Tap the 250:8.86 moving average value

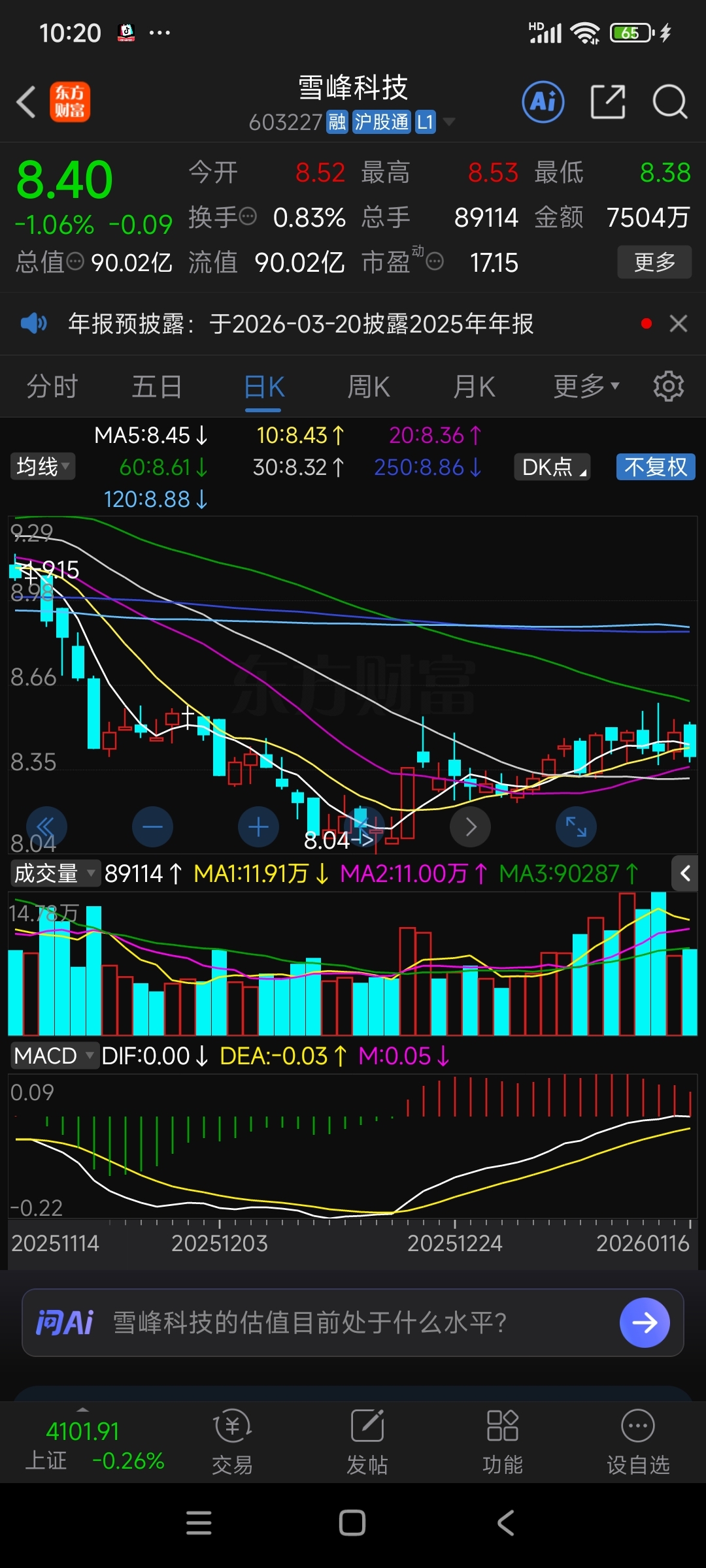[x=428, y=467]
